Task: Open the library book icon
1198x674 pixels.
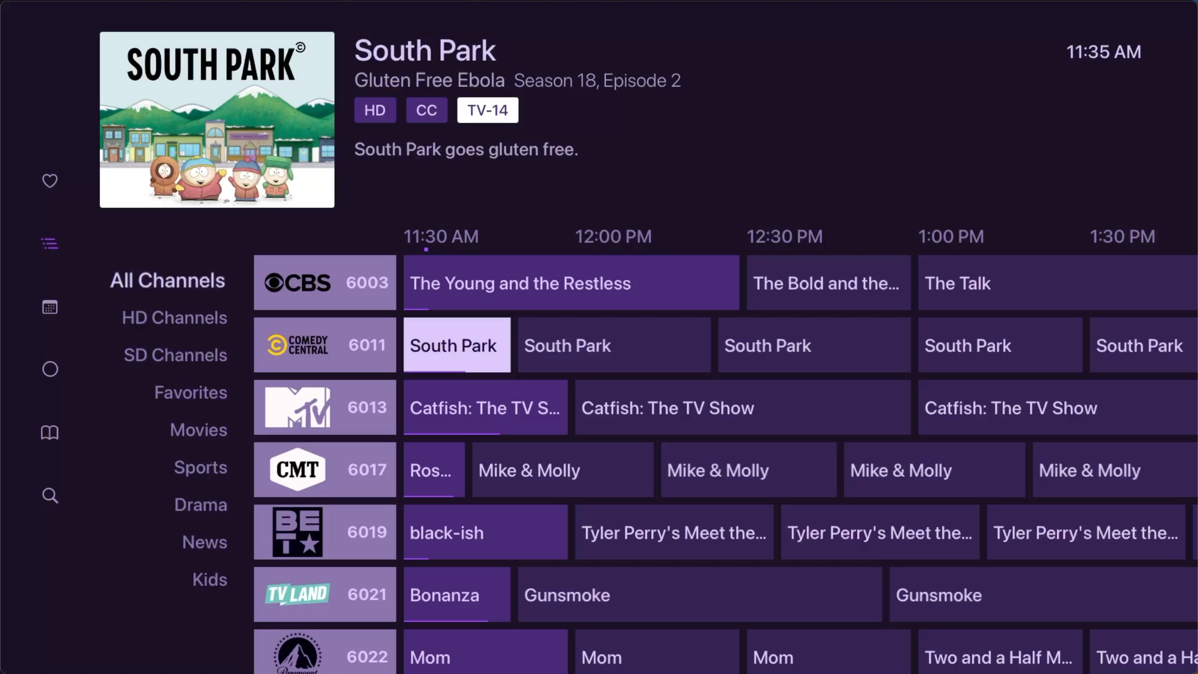Action: click(49, 432)
